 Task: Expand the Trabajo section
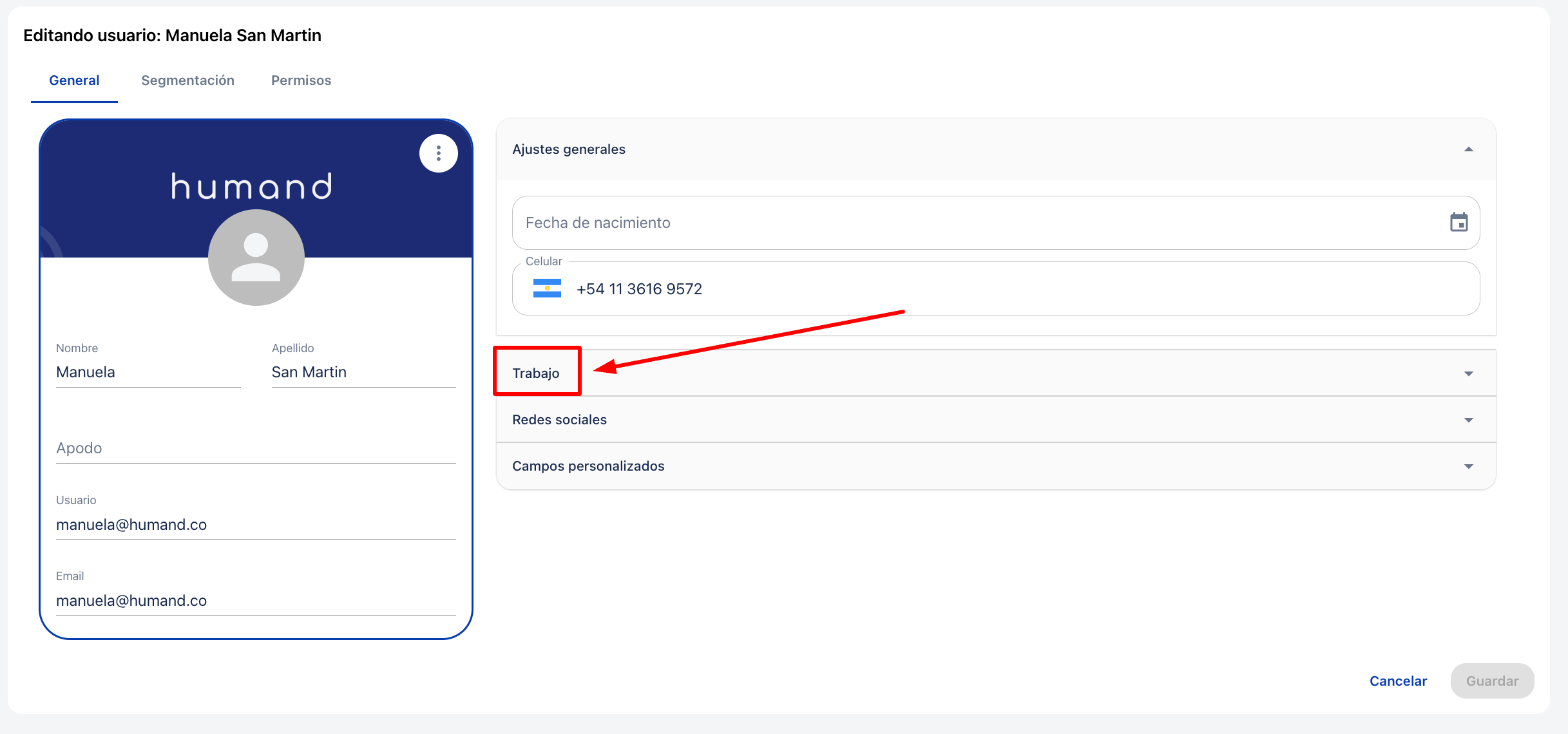[x=995, y=373]
